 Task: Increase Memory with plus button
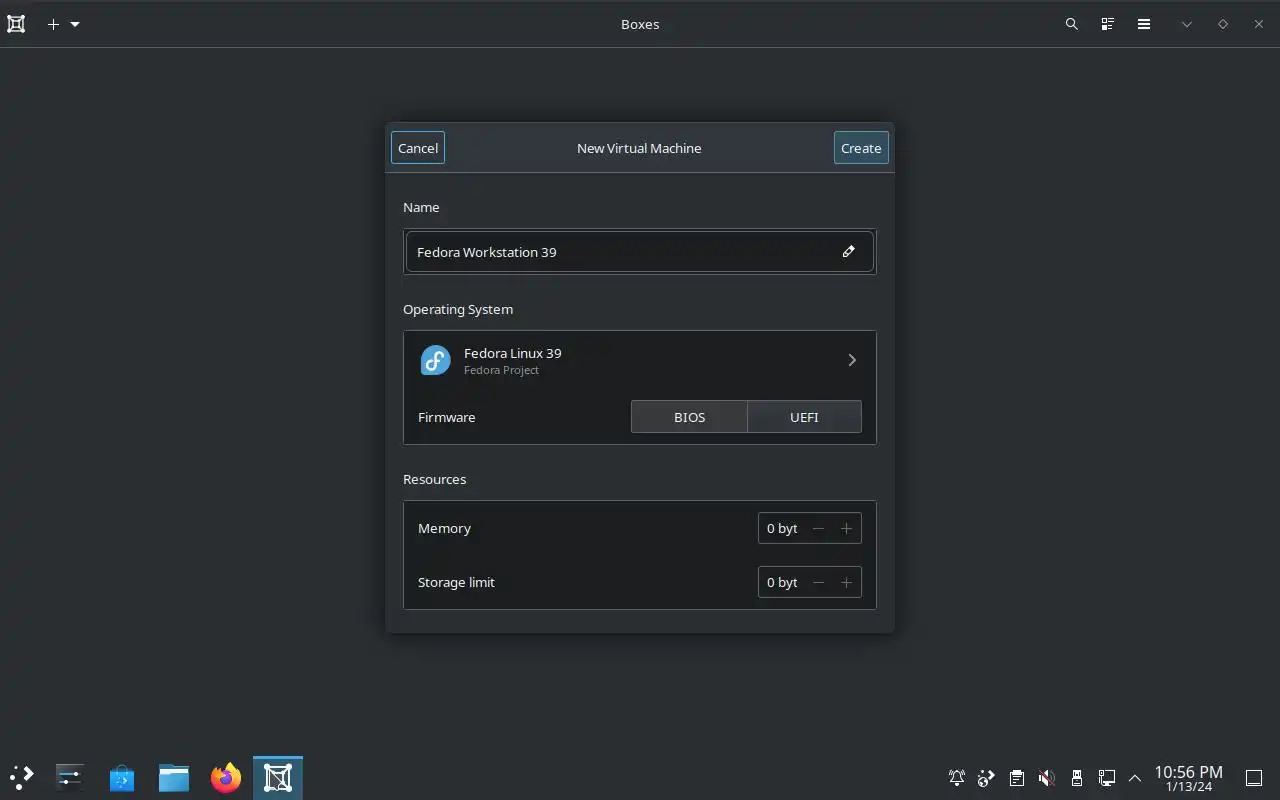(846, 528)
